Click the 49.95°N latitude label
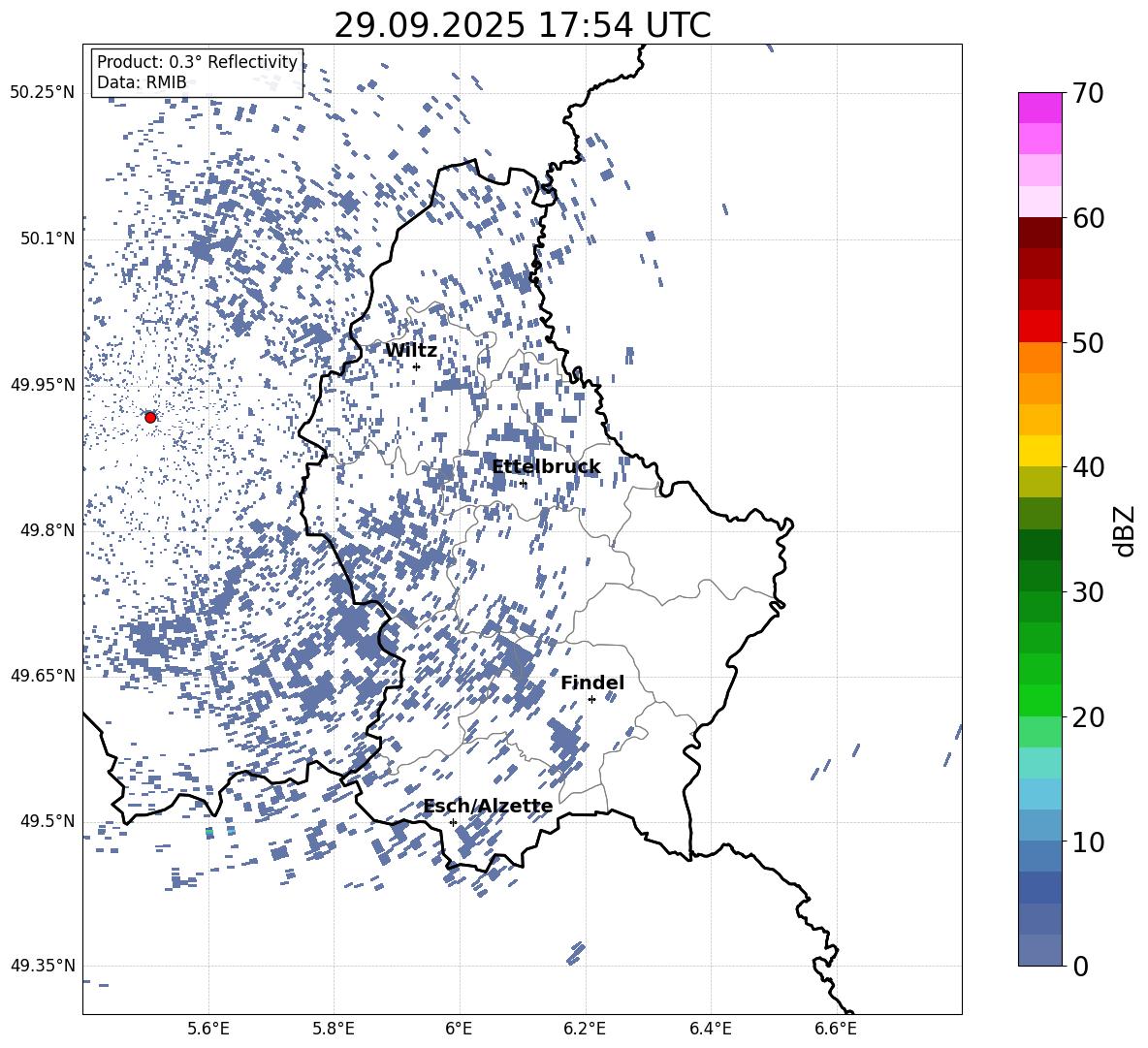The width and height of the screenshot is (1148, 1048). 43,384
